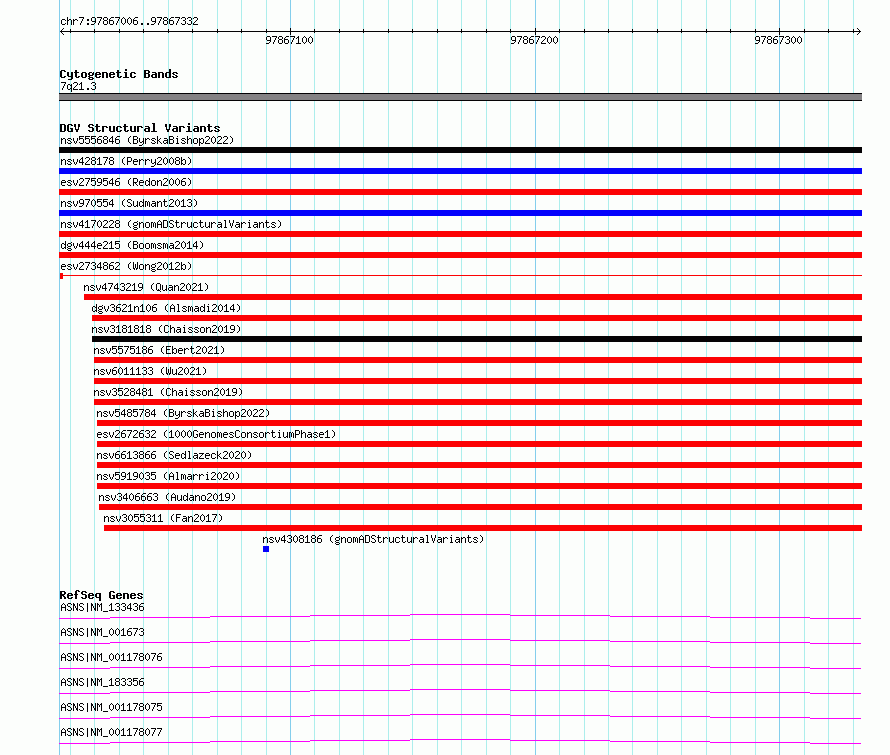
Task: Open the nsv3055311 (Fan2017) label
Action: click(163, 518)
